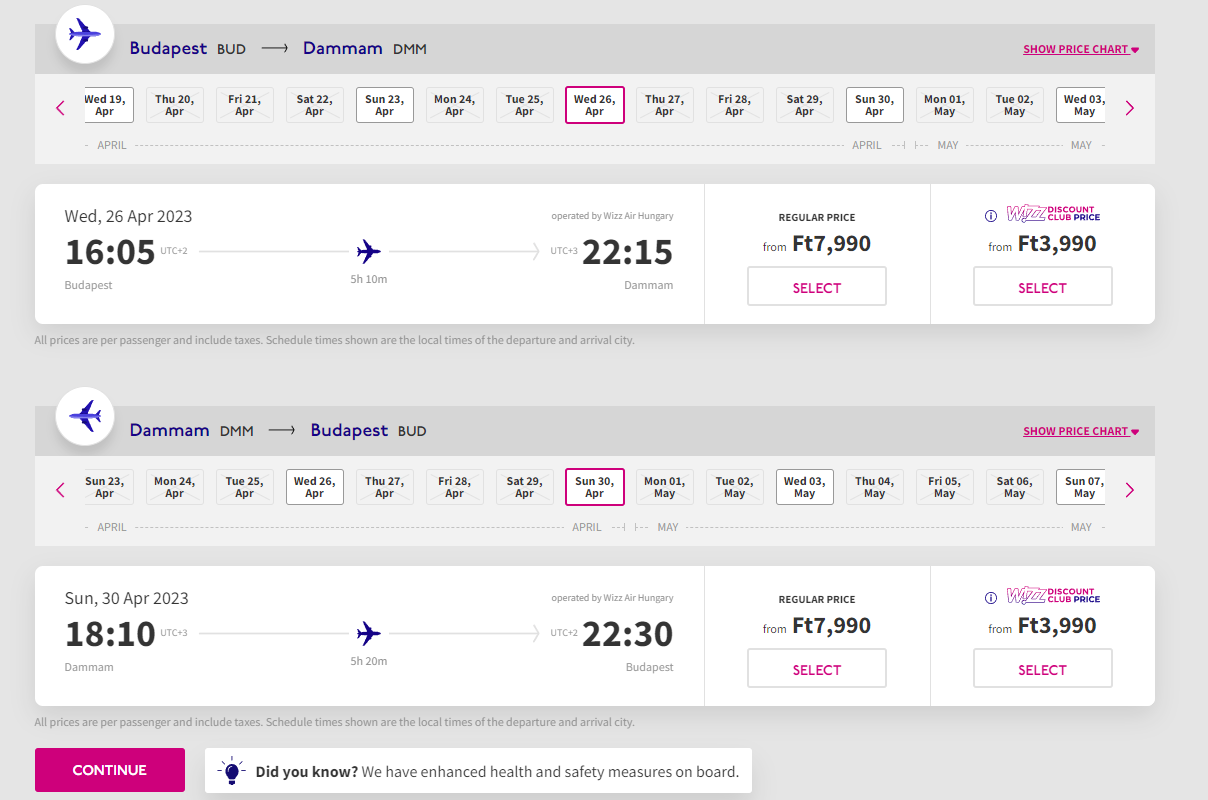Select discount club price for return flight

(1043, 669)
